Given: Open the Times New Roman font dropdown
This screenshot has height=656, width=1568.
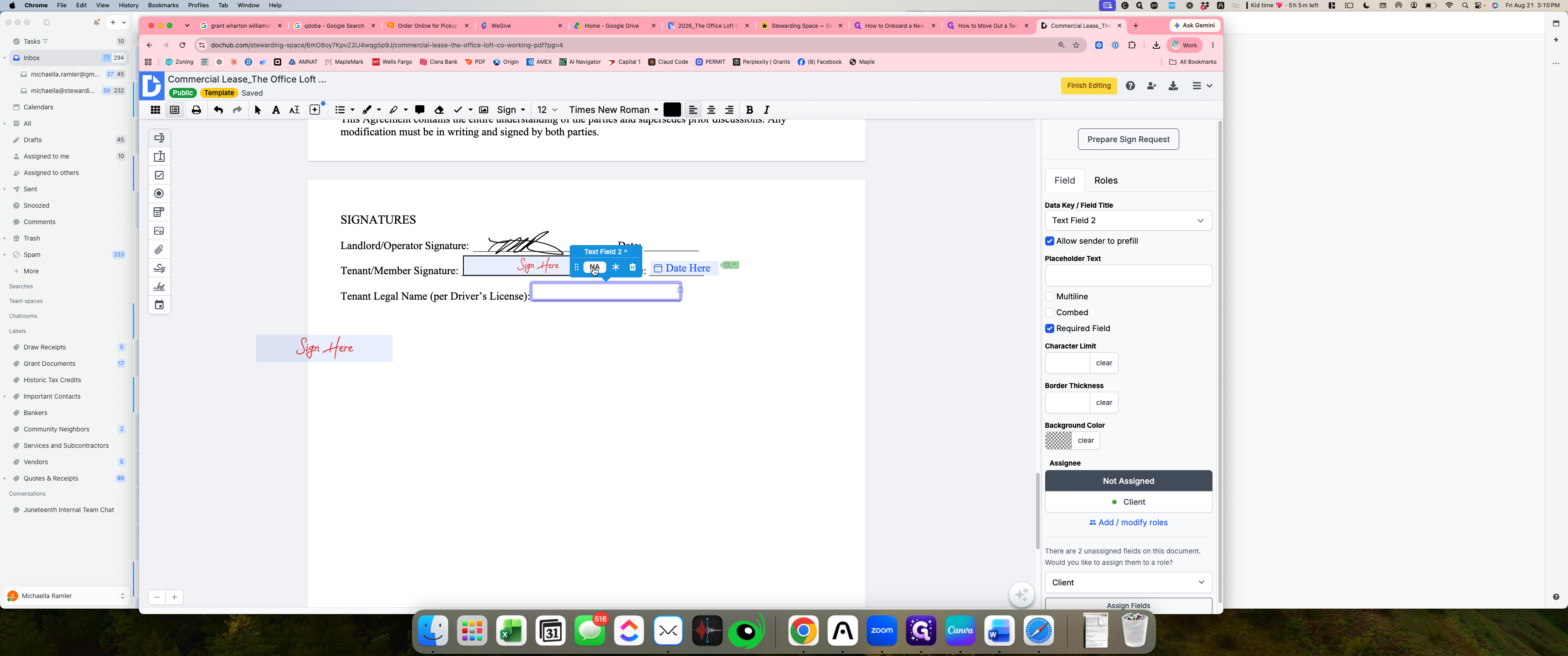Looking at the screenshot, I should (613, 109).
